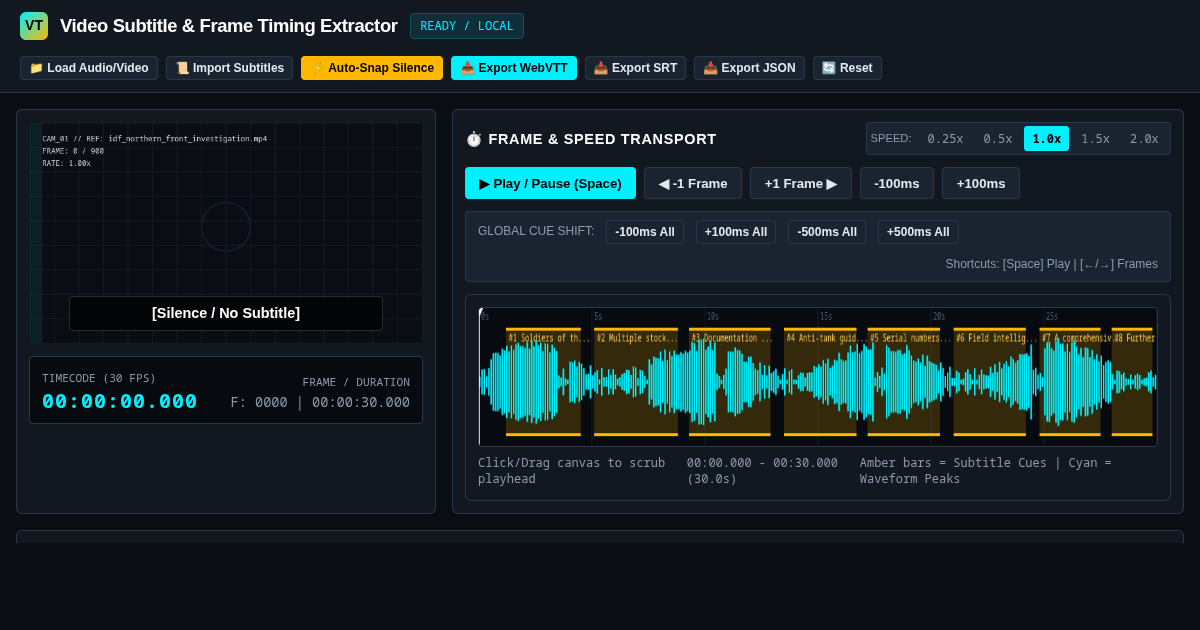Shift all cues by +100ms
The width and height of the screenshot is (1200, 630).
(x=736, y=232)
